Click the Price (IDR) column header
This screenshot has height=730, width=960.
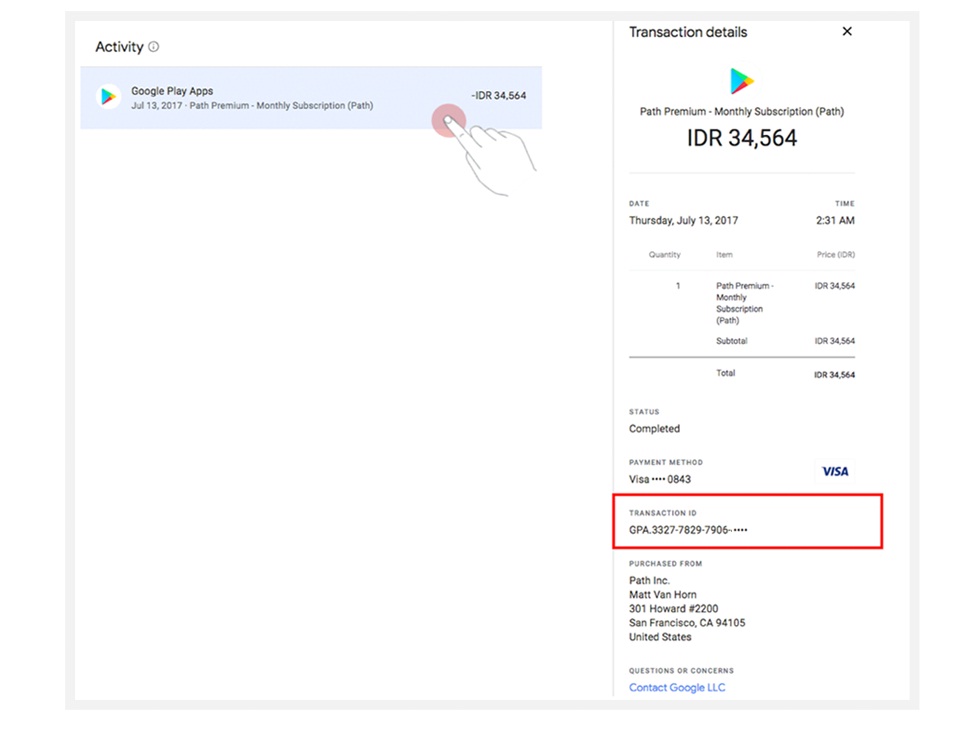[836, 254]
